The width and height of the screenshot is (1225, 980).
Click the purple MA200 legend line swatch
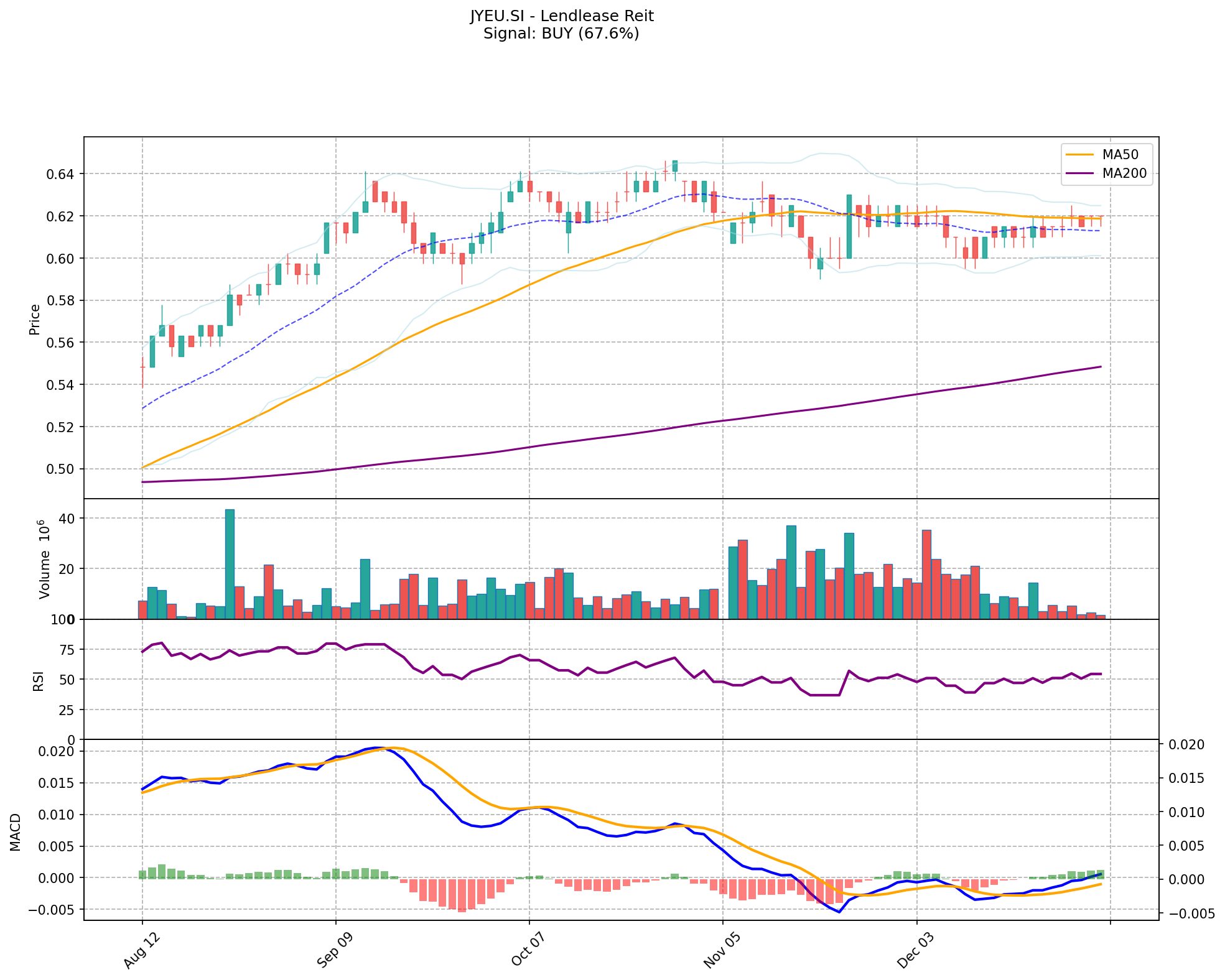tap(1080, 173)
